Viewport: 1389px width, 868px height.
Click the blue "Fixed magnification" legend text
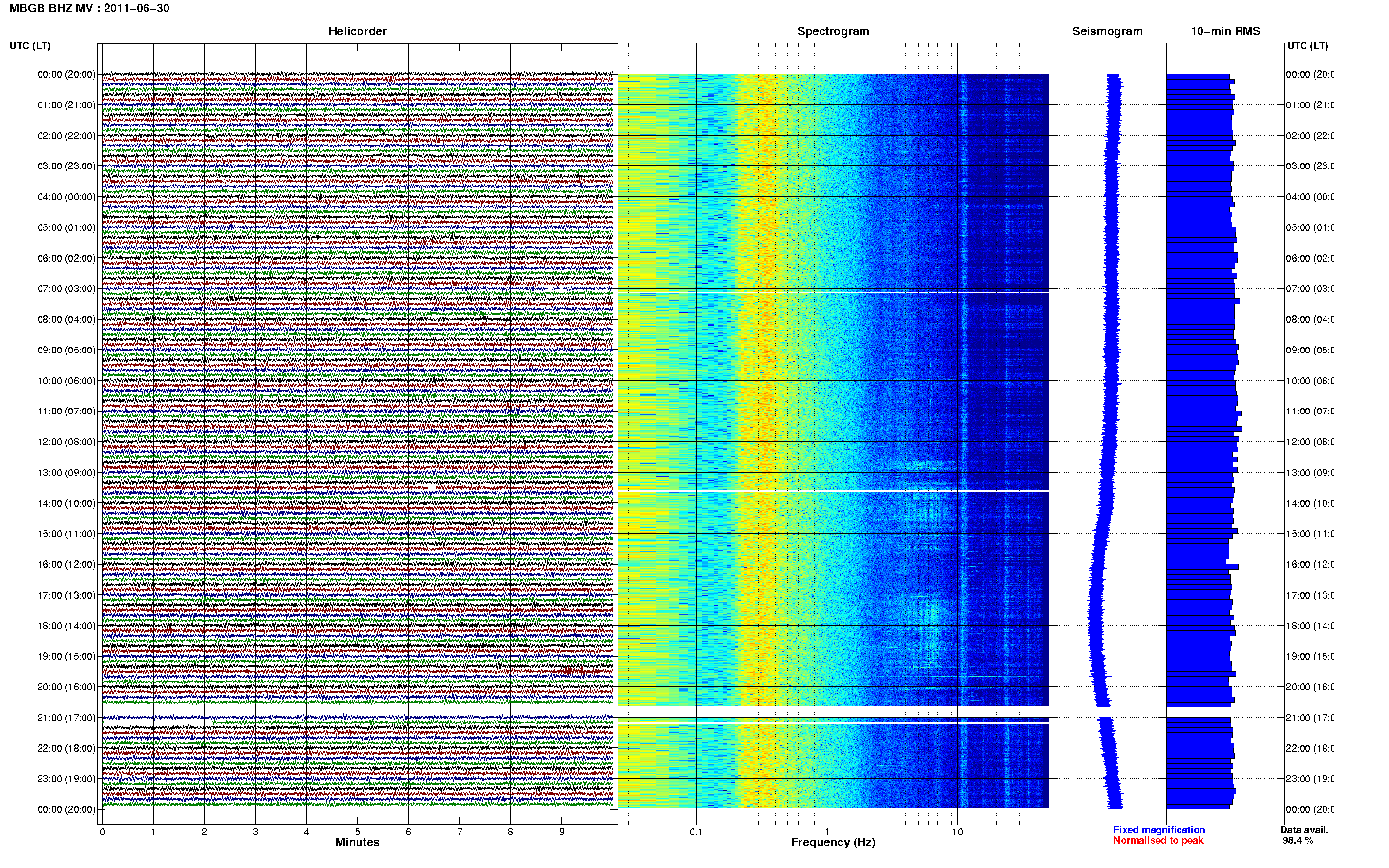tap(1159, 830)
